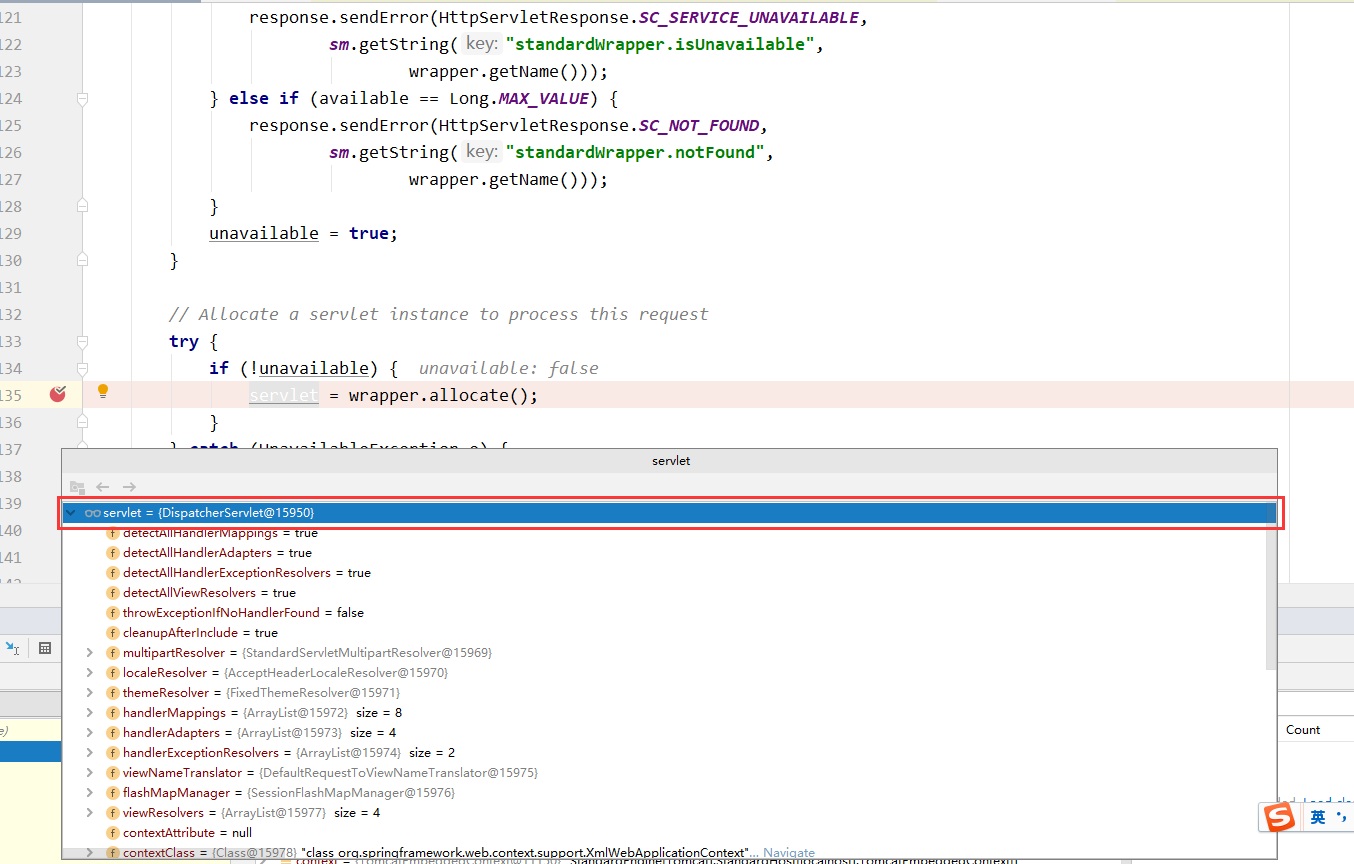Click the 'size = 8' handlerMappings value
Screen dimensions: 1354x864
click(379, 713)
